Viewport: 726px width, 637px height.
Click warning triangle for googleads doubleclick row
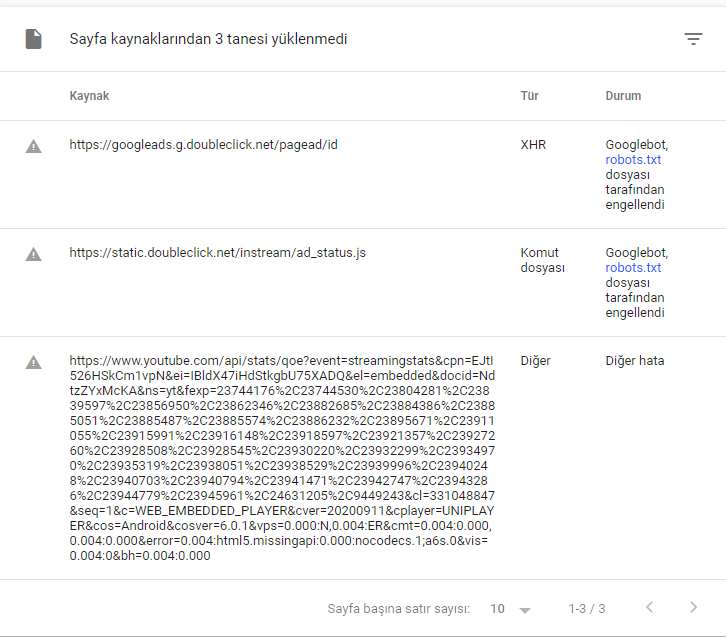click(33, 146)
